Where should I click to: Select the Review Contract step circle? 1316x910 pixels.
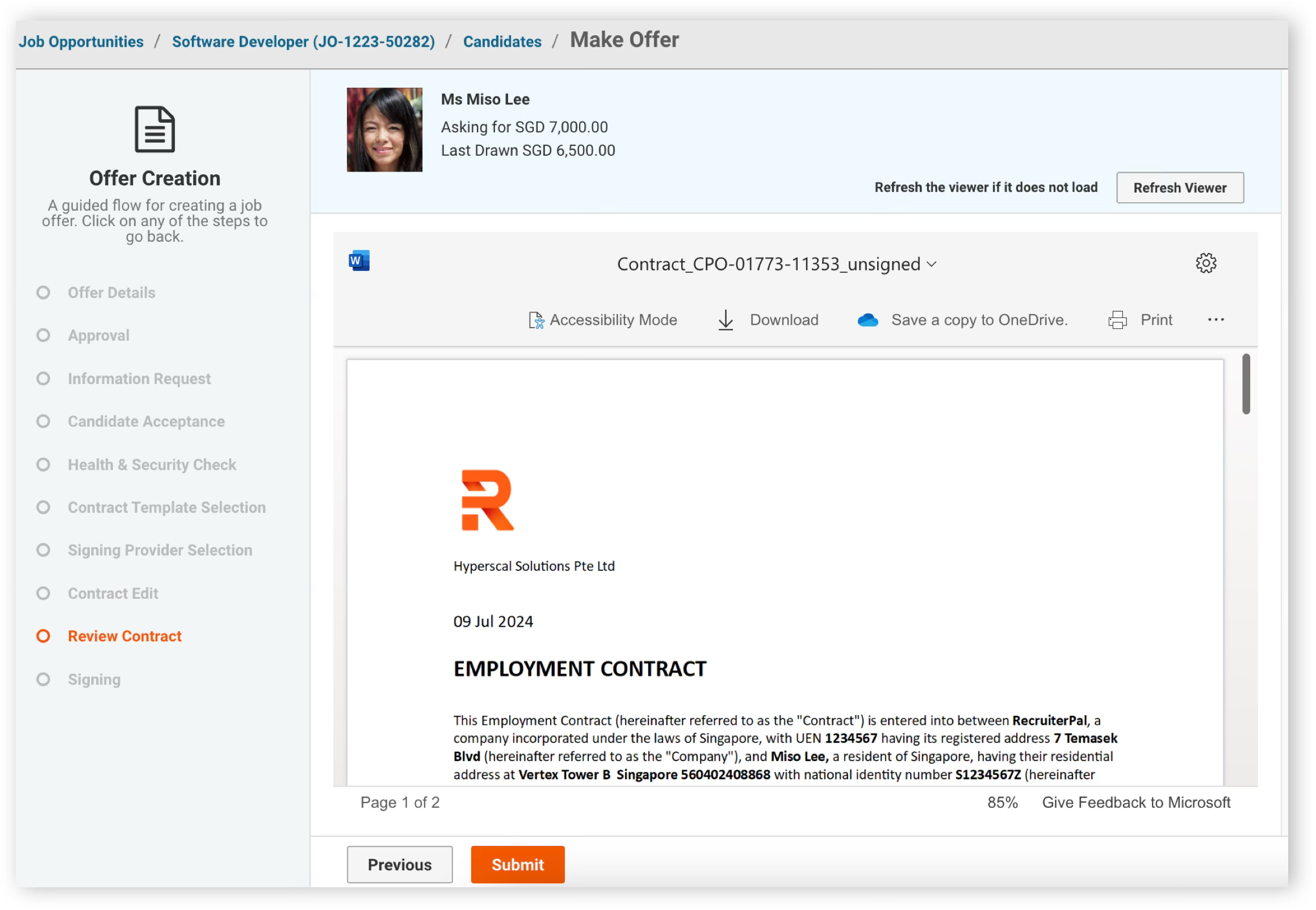[43, 636]
